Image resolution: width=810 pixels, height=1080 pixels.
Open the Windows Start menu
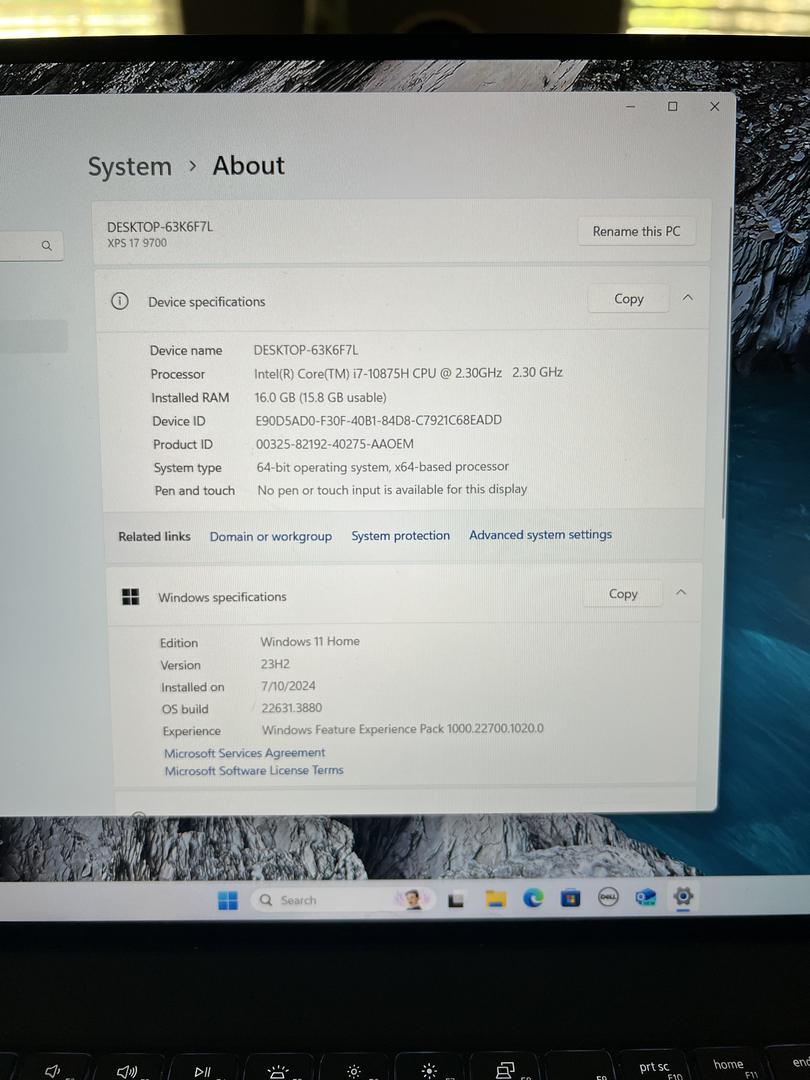pyautogui.click(x=228, y=900)
